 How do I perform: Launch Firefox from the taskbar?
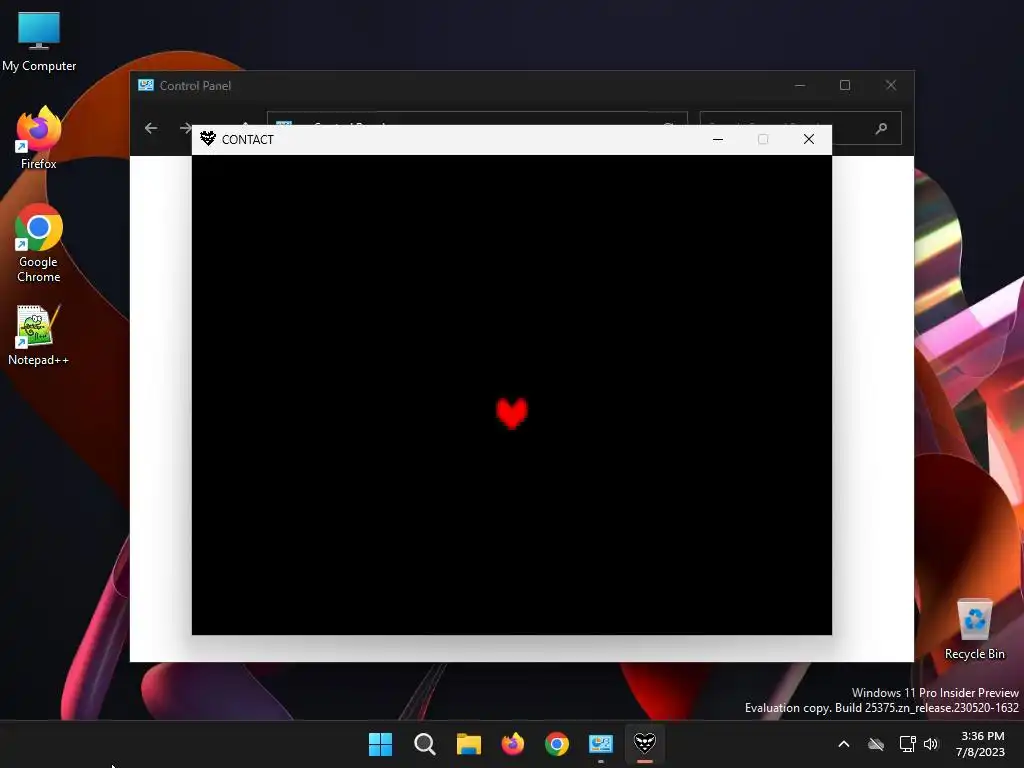[x=513, y=744]
